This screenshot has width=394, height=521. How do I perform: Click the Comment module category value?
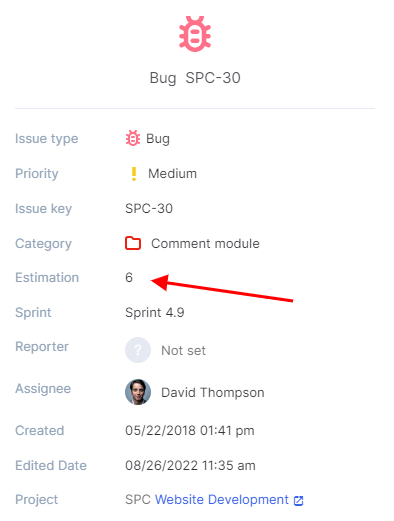tap(205, 244)
